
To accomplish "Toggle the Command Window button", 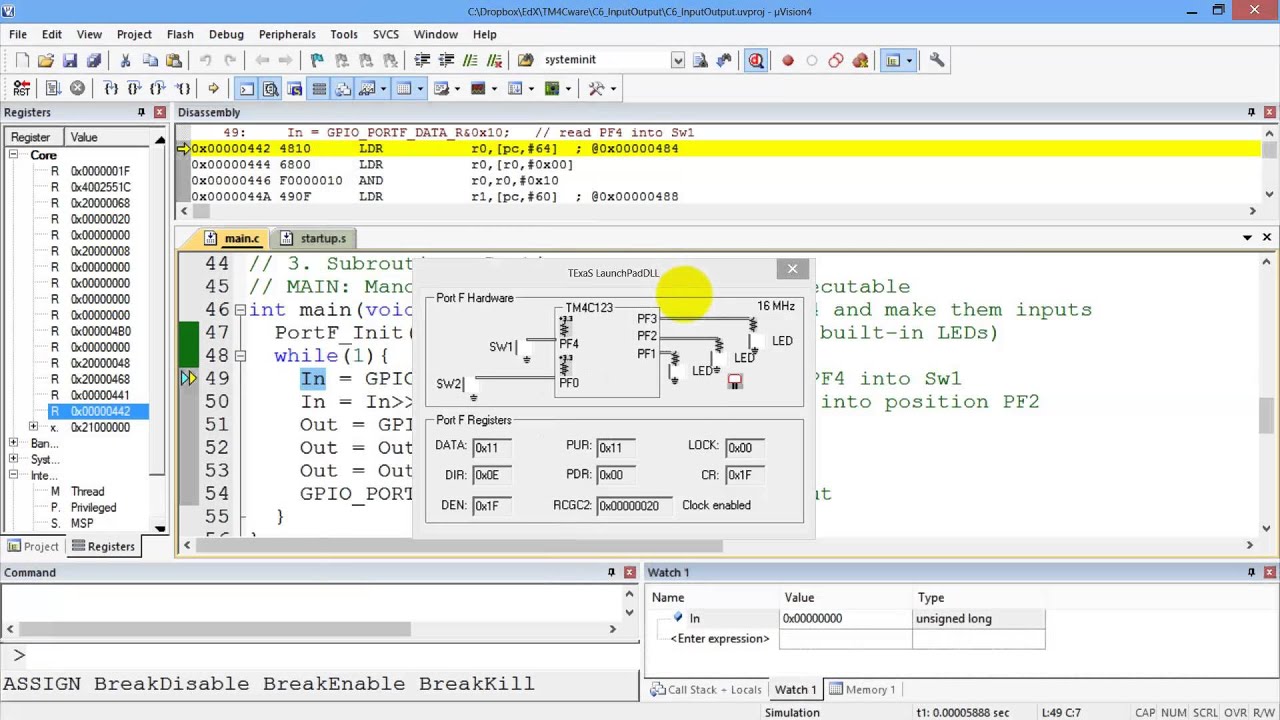I will pyautogui.click(x=246, y=89).
